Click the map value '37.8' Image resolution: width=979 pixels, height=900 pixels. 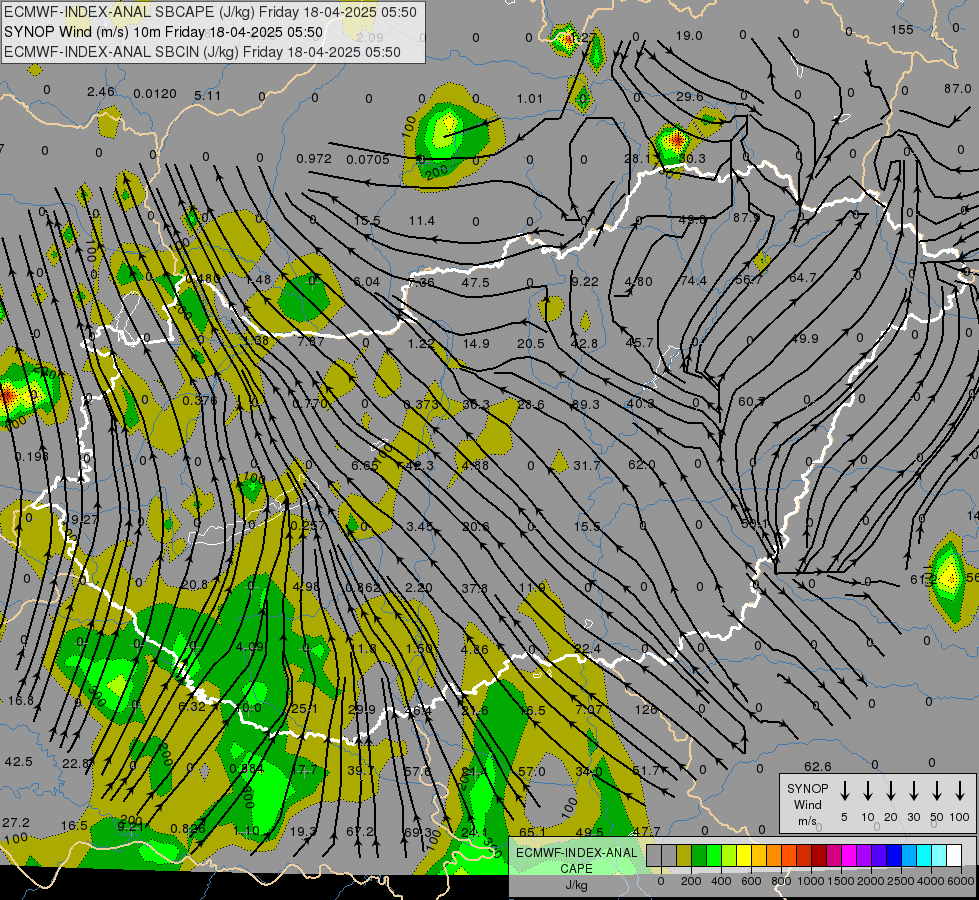[475, 588]
